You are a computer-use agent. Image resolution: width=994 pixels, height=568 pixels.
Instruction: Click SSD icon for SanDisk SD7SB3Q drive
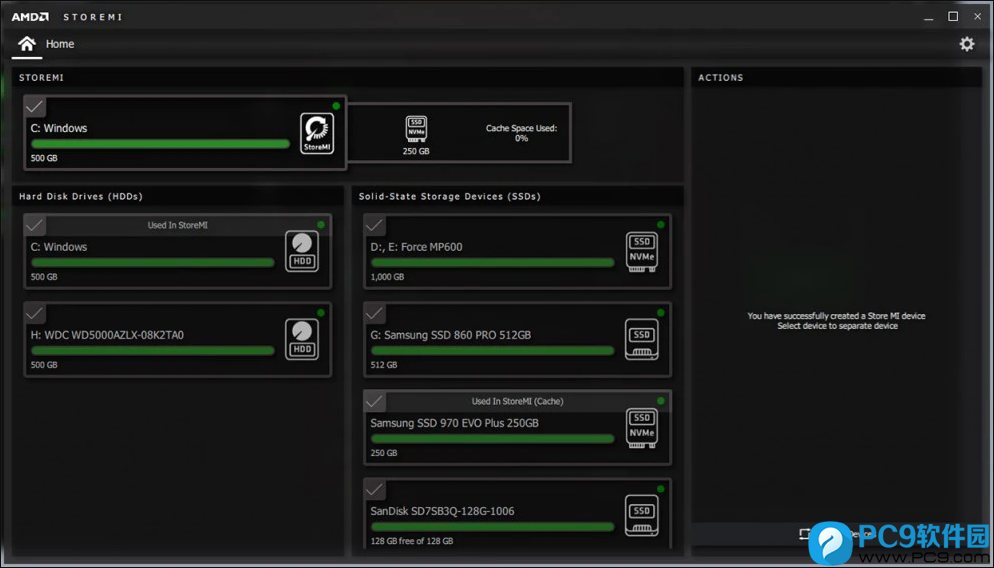[642, 516]
